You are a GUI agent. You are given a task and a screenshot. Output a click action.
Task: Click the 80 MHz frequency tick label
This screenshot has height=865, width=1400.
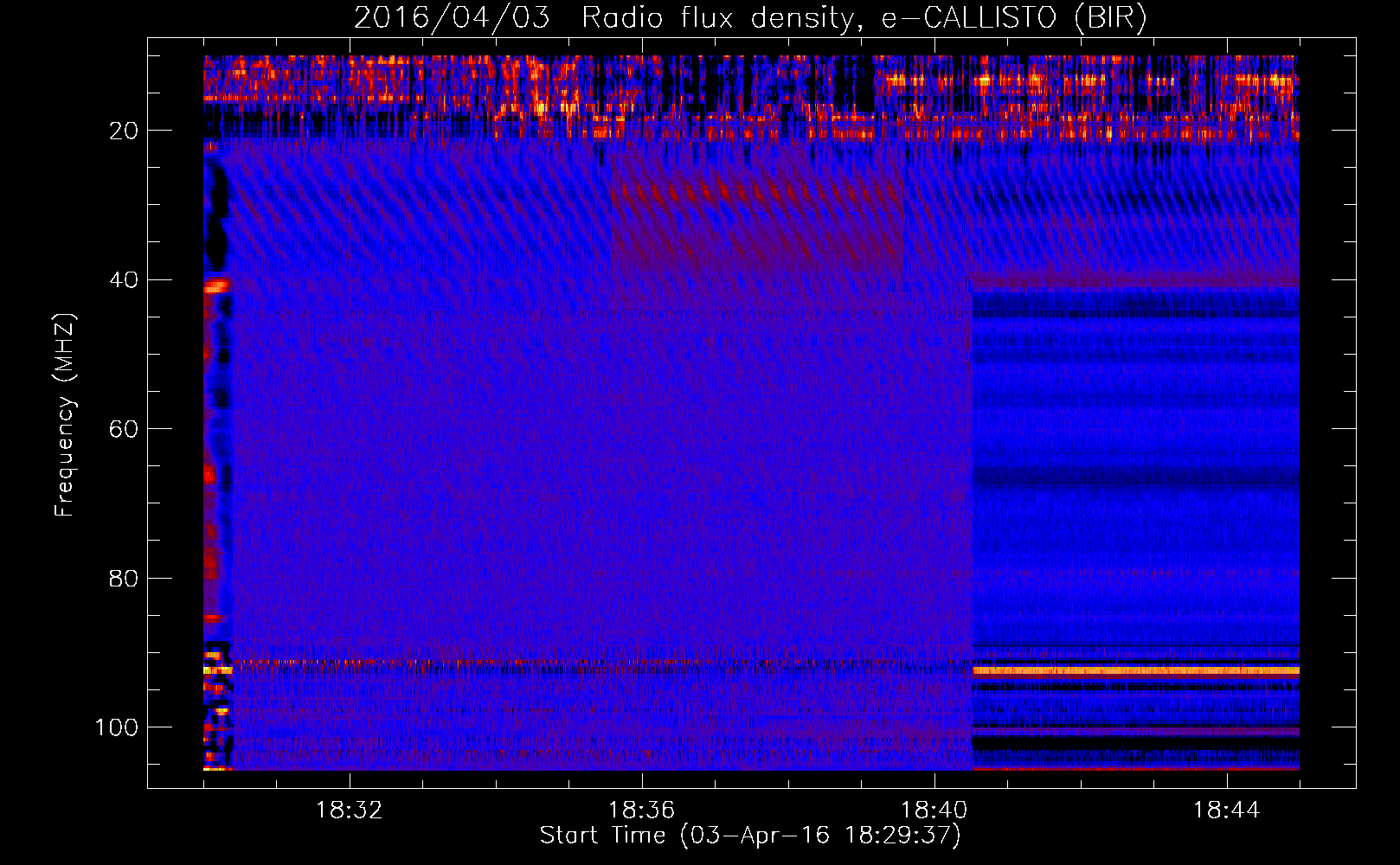(125, 578)
